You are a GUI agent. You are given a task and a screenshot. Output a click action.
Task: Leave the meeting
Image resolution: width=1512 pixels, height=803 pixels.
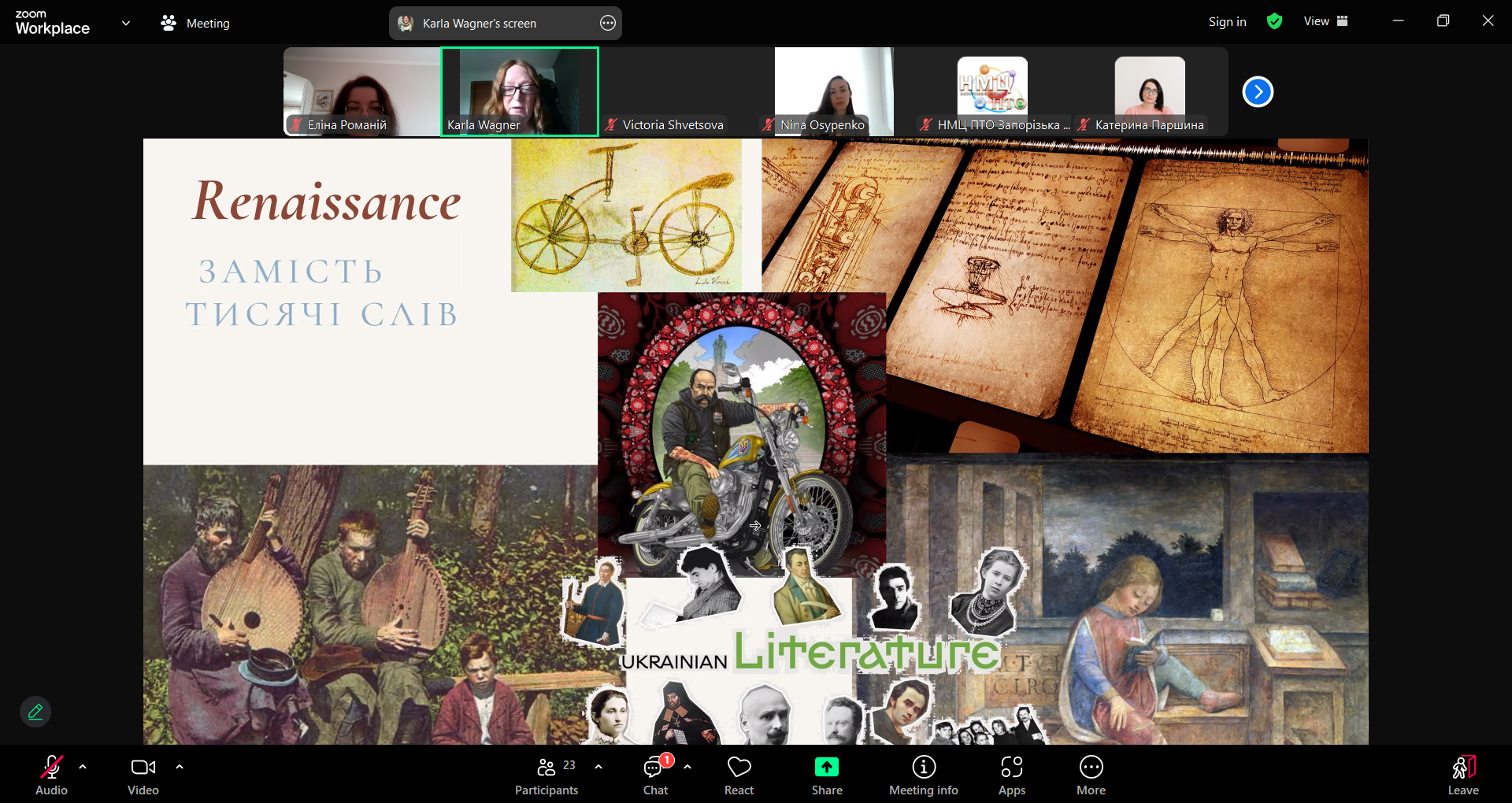[x=1462, y=775]
